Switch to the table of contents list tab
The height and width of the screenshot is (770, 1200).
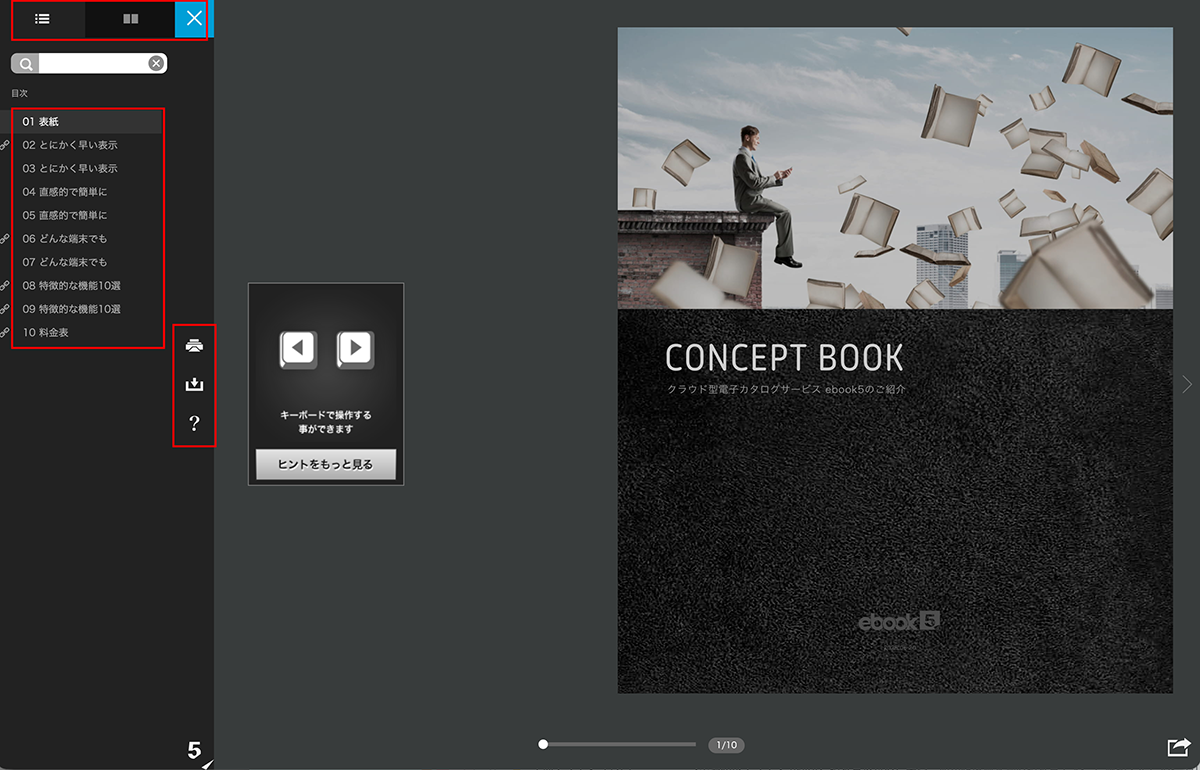(42, 19)
